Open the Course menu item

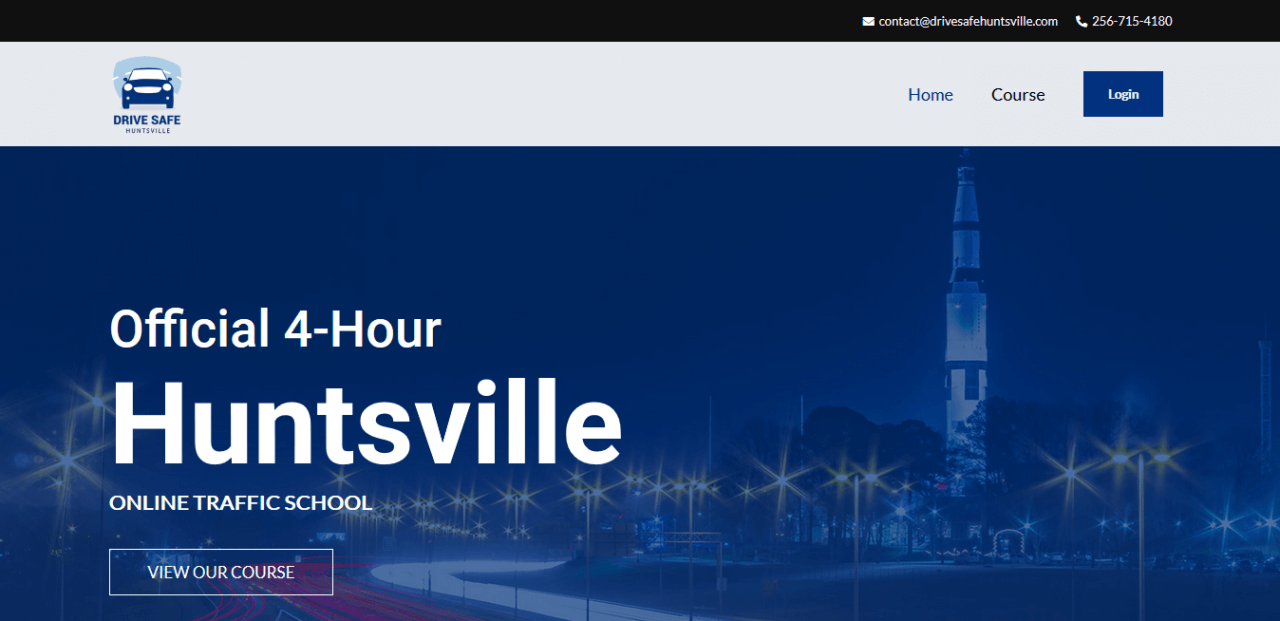point(1017,95)
